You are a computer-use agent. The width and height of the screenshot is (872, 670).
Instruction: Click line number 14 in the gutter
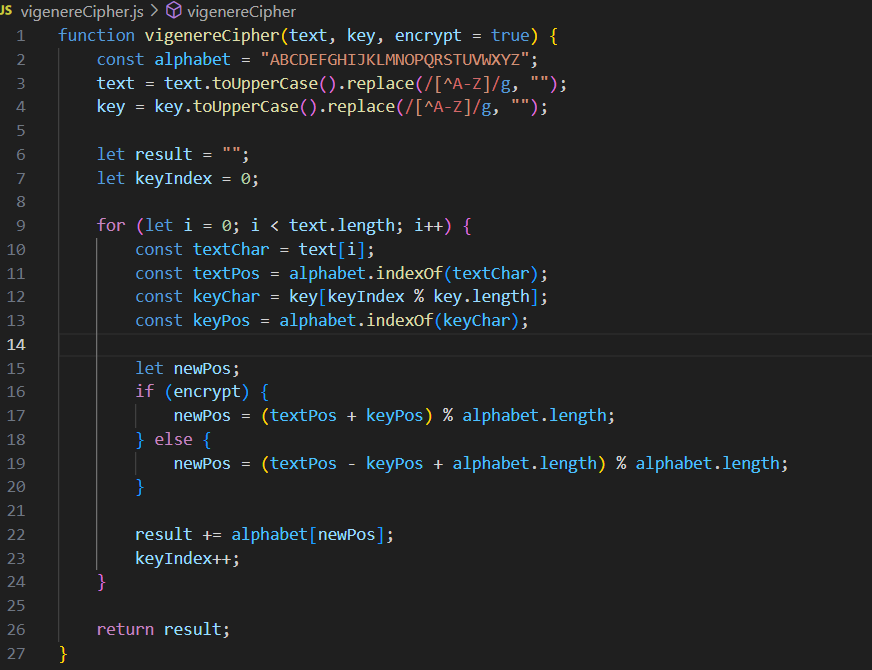(x=16, y=345)
